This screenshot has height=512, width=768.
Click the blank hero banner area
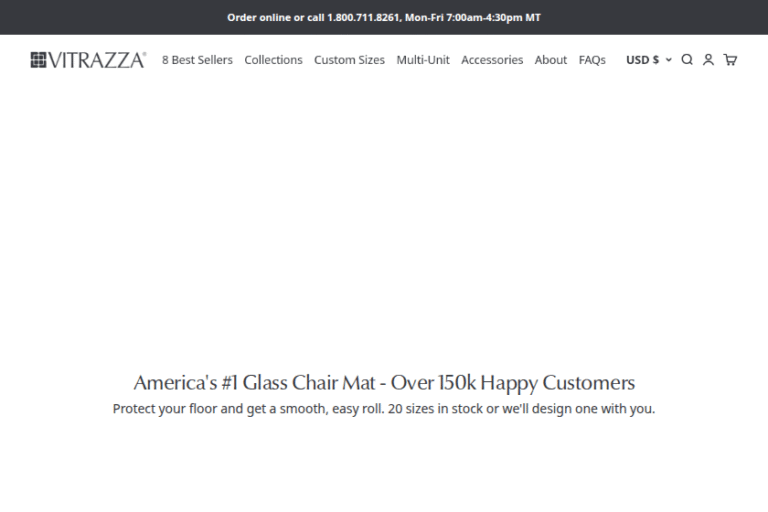[x=384, y=220]
